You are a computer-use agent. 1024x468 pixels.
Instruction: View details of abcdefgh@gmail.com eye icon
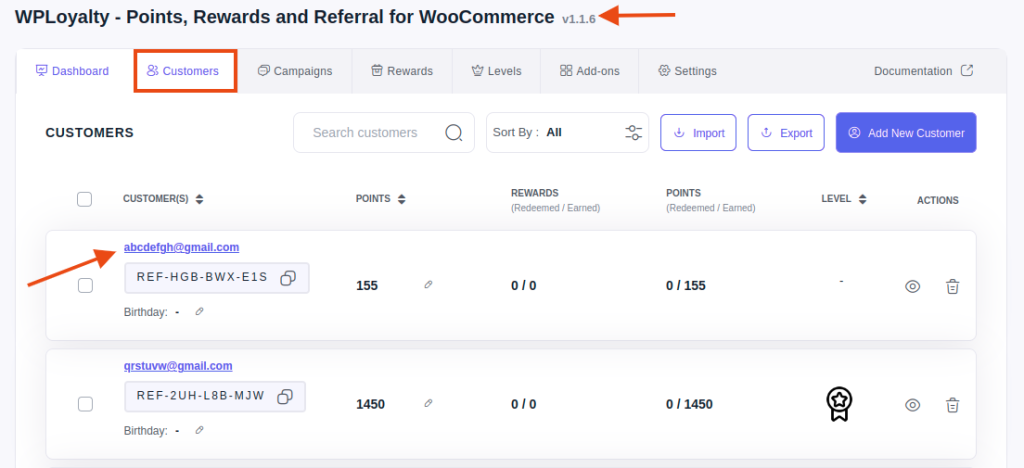coord(912,286)
